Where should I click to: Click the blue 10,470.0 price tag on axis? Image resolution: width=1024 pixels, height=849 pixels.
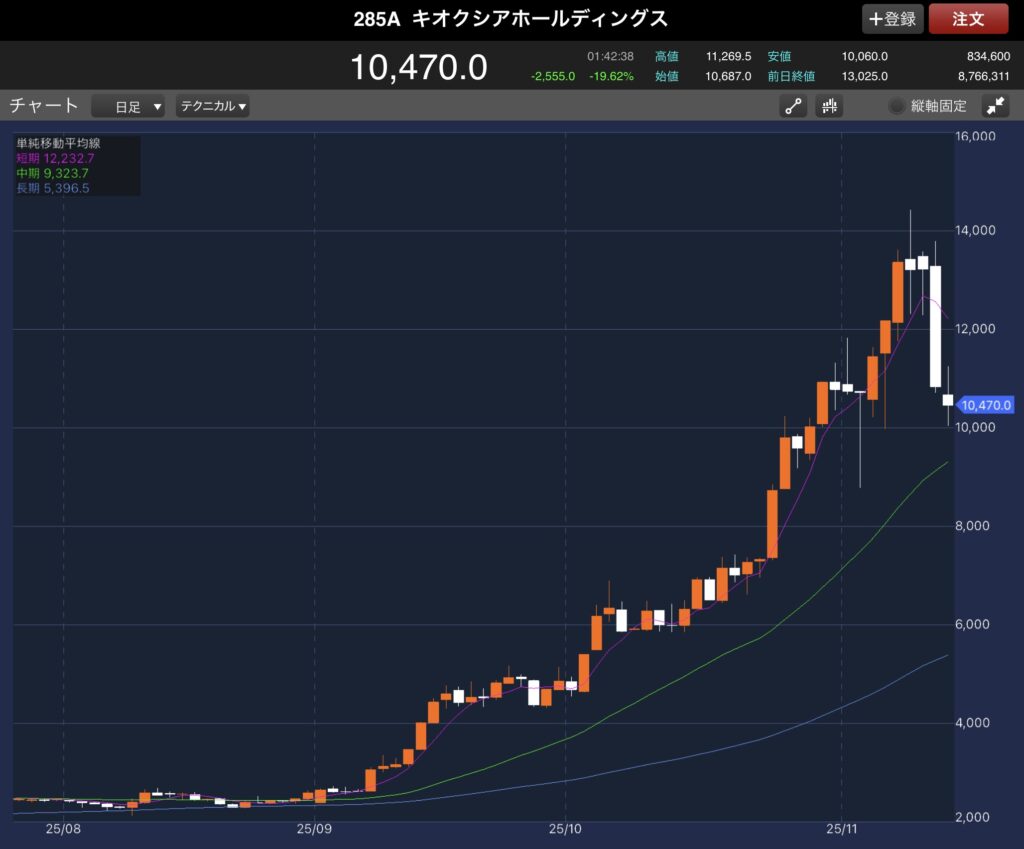tap(987, 405)
